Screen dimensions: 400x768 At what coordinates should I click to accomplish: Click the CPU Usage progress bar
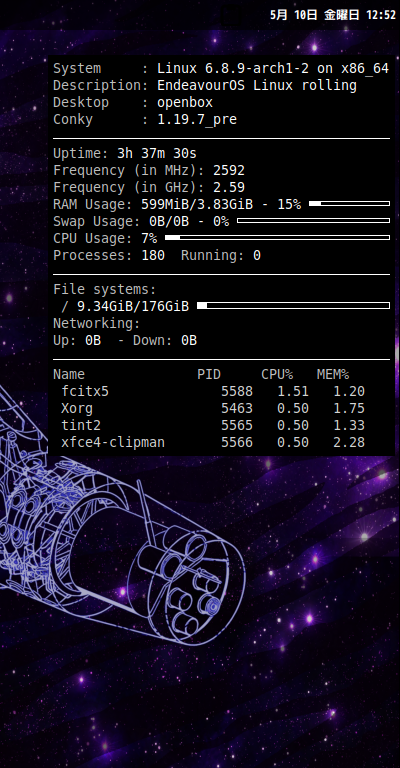coord(278,238)
